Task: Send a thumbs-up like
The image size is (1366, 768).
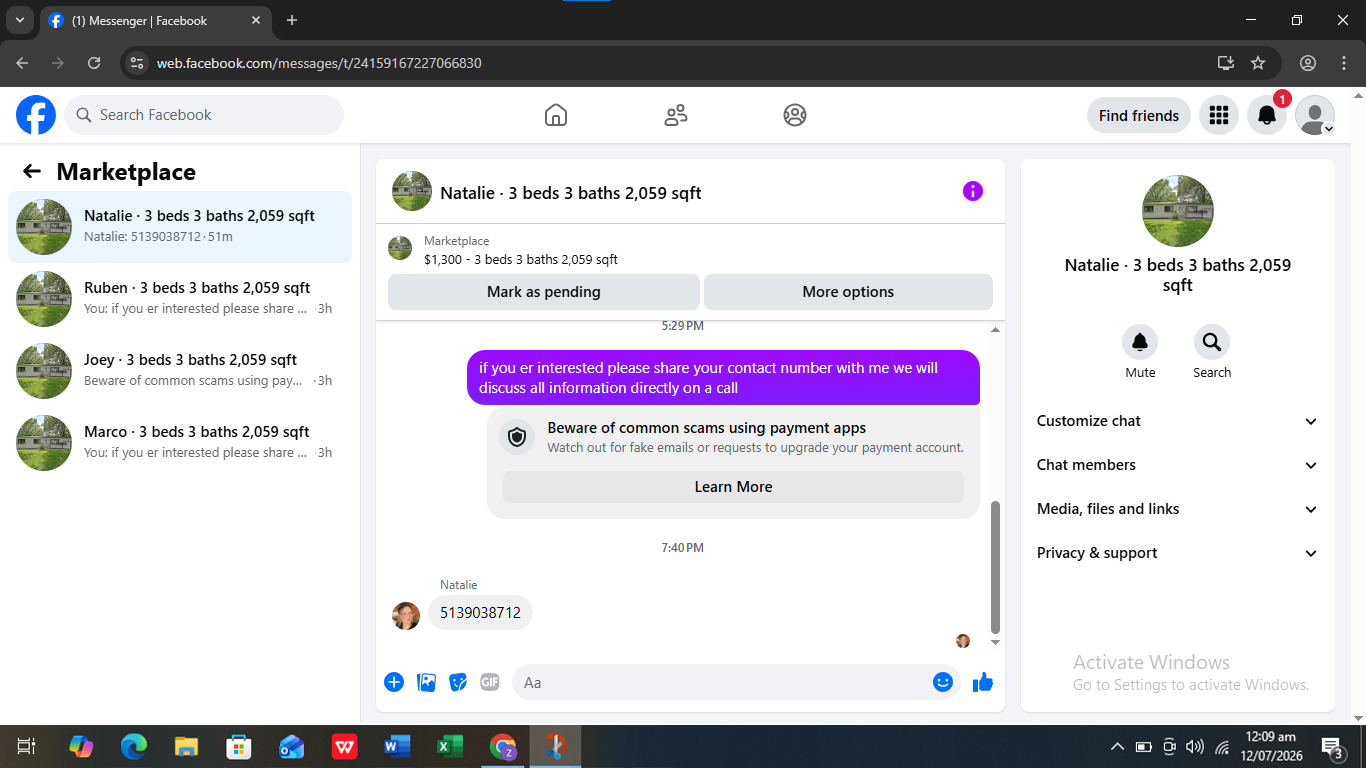Action: [983, 682]
